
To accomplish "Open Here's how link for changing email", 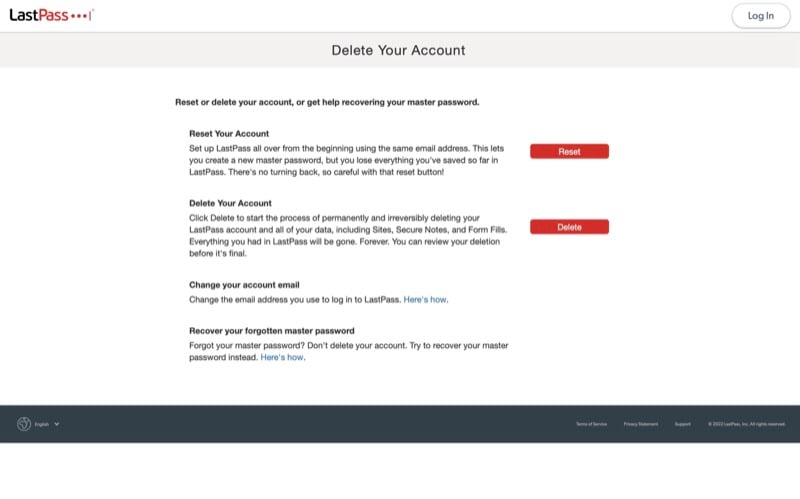I will [x=425, y=300].
